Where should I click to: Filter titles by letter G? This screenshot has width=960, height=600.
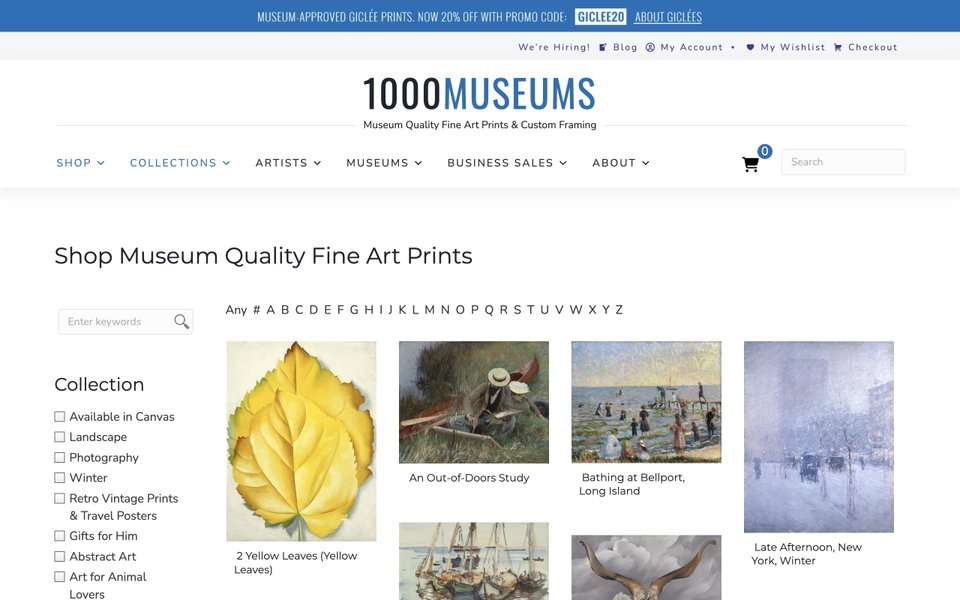[x=354, y=310]
